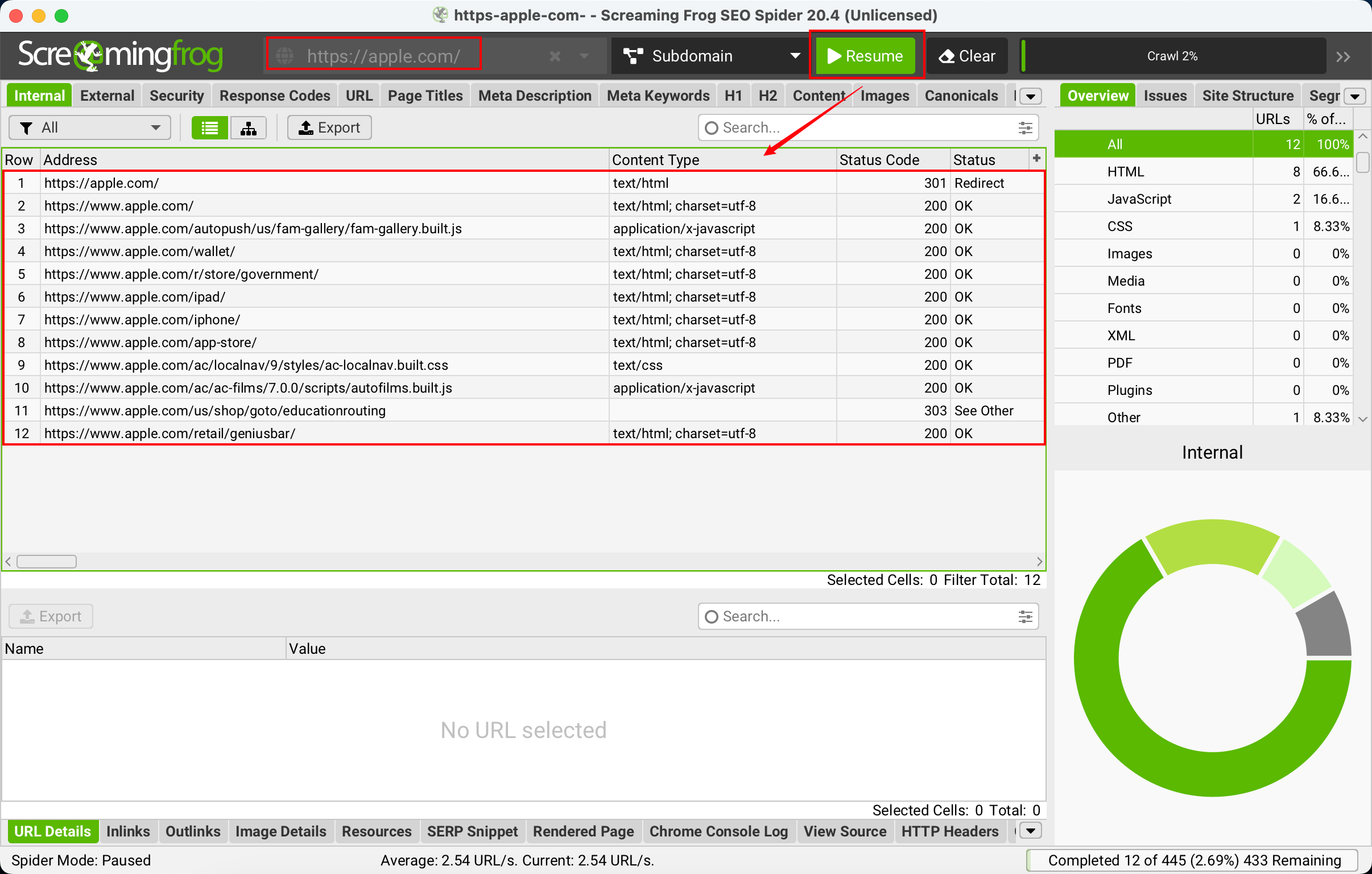Click the Clear button
The height and width of the screenshot is (874, 1372).
pyautogui.click(x=967, y=56)
